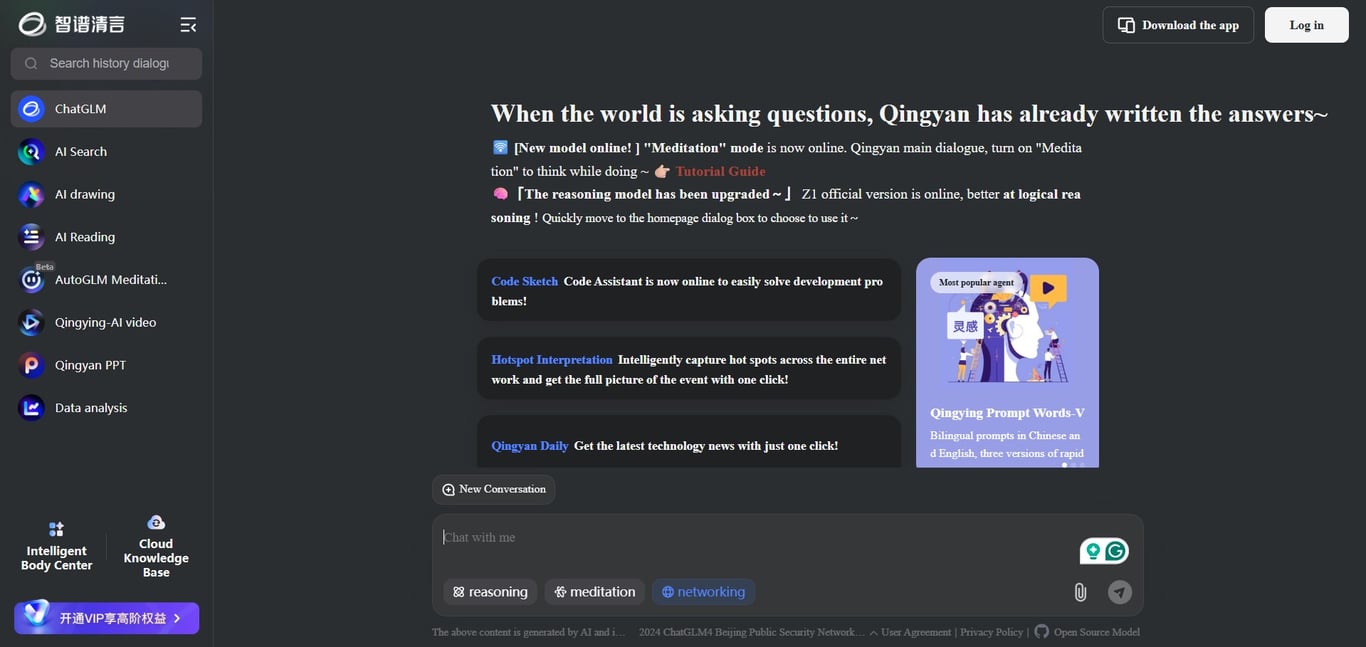Open the Qingying Prompt Words agent card

pyautogui.click(x=1007, y=363)
